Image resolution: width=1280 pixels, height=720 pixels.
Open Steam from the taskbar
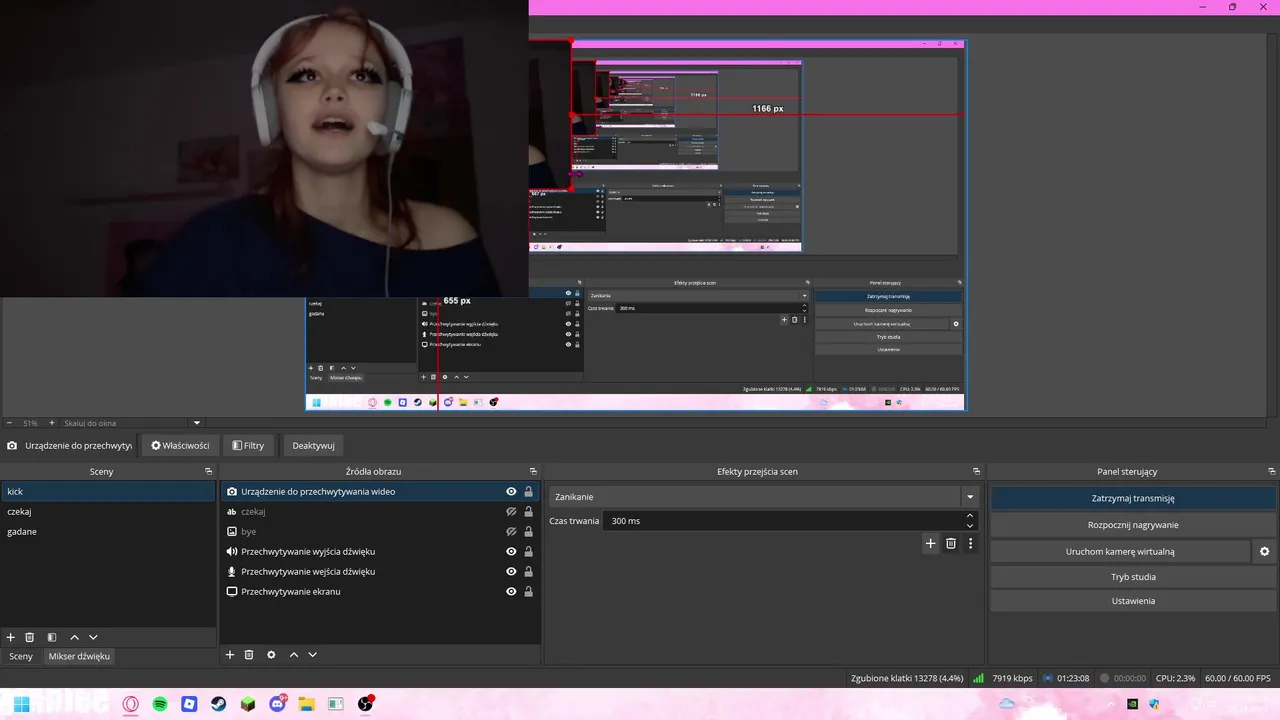tap(218, 704)
